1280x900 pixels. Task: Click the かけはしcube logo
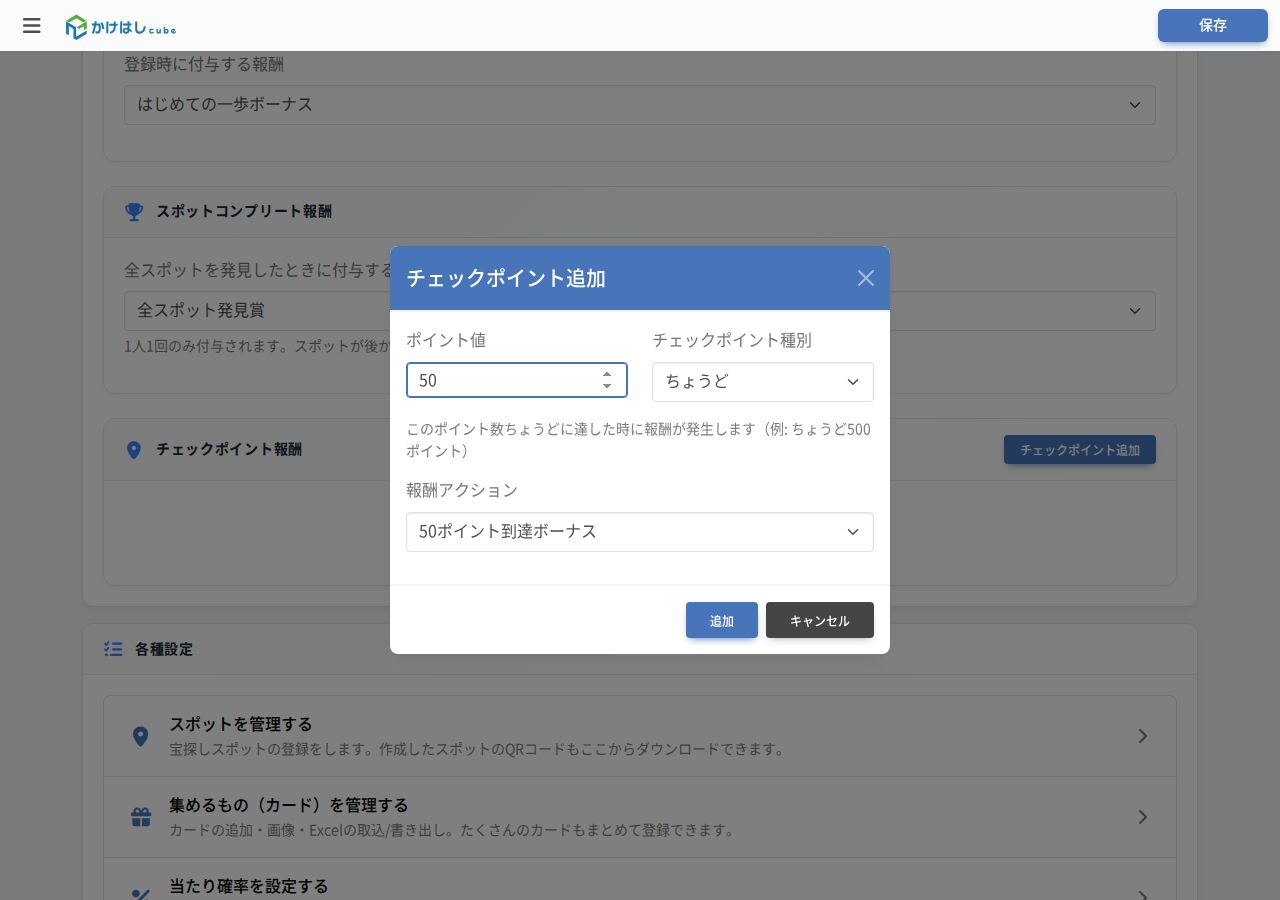(x=121, y=27)
